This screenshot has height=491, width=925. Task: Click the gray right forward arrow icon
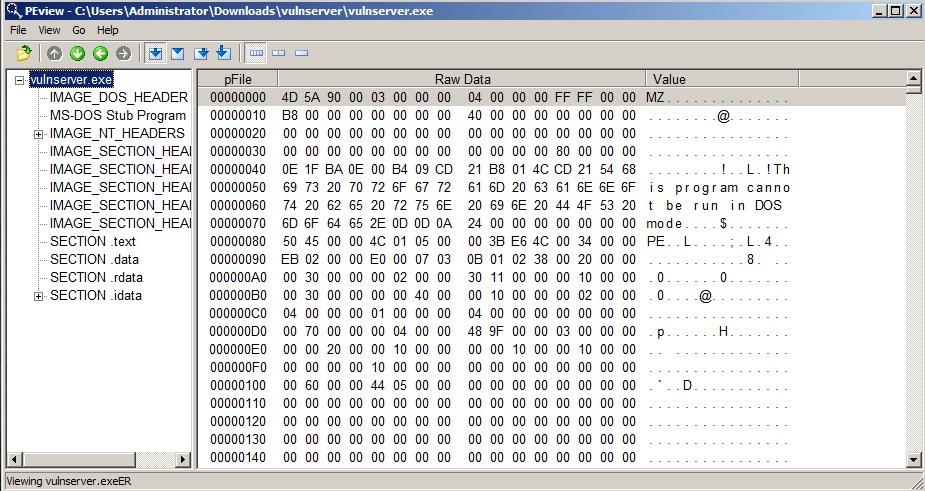(x=123, y=54)
